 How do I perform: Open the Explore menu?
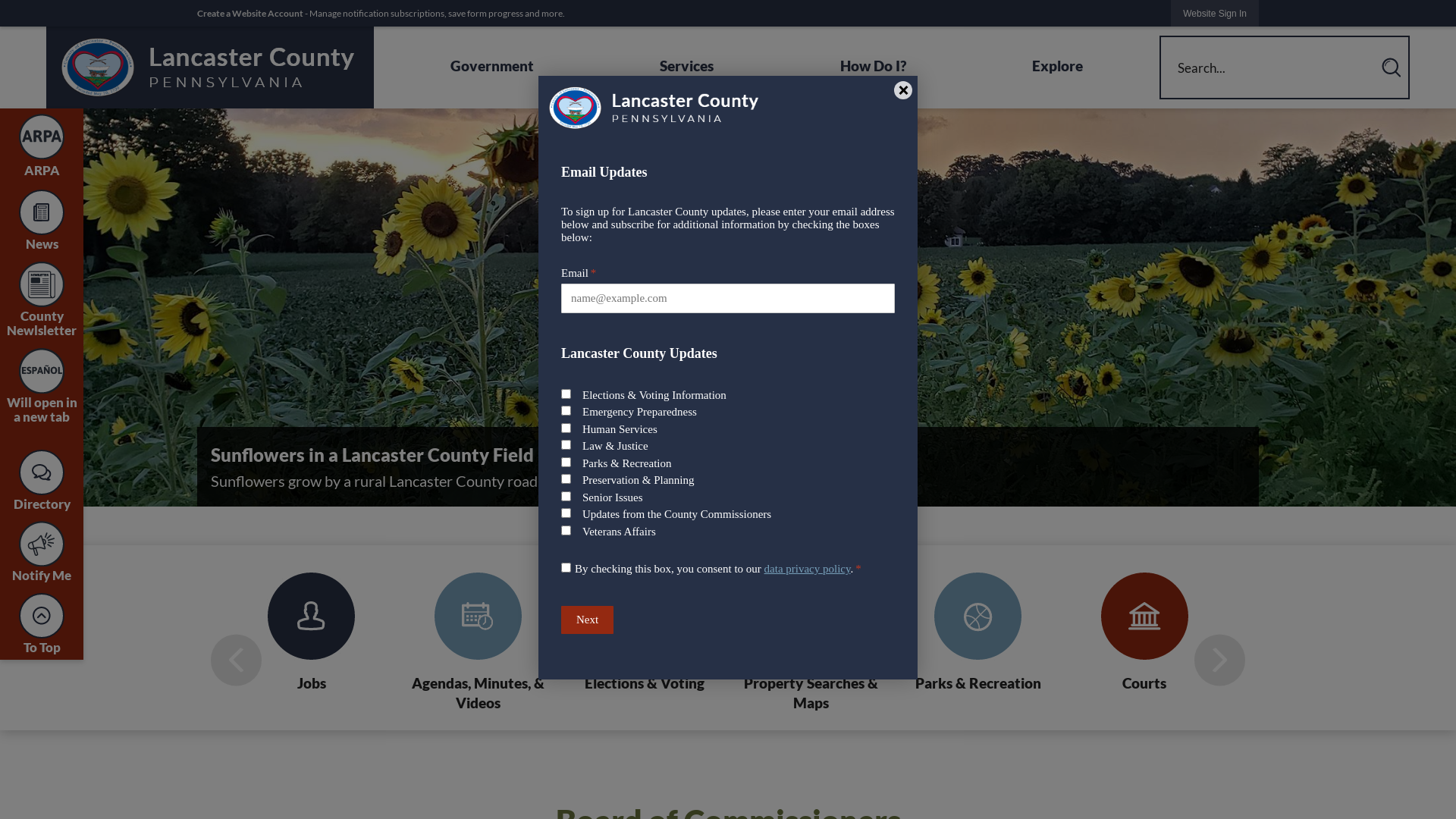1057,66
